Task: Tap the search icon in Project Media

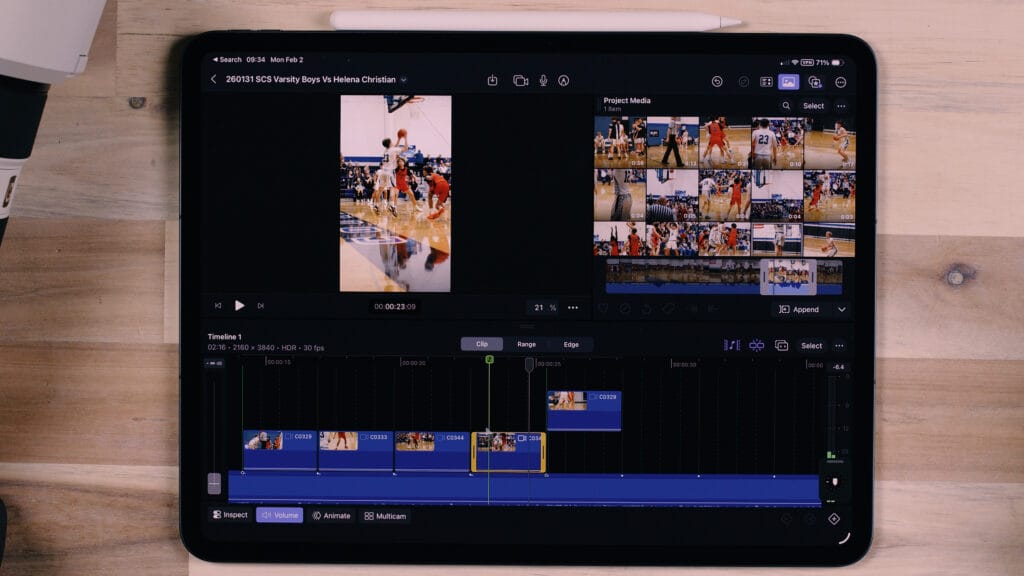Action: pyautogui.click(x=786, y=106)
